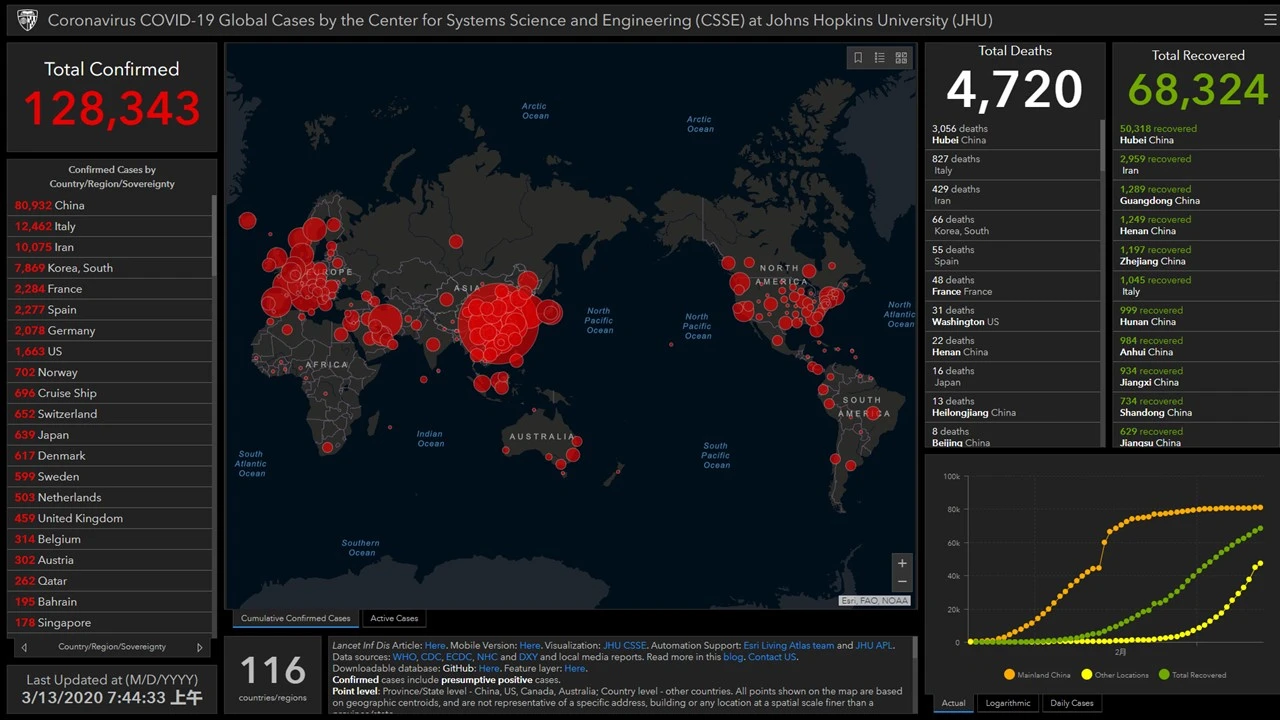The width and height of the screenshot is (1280, 720).
Task: Go to next list with right arrow
Action: (199, 647)
